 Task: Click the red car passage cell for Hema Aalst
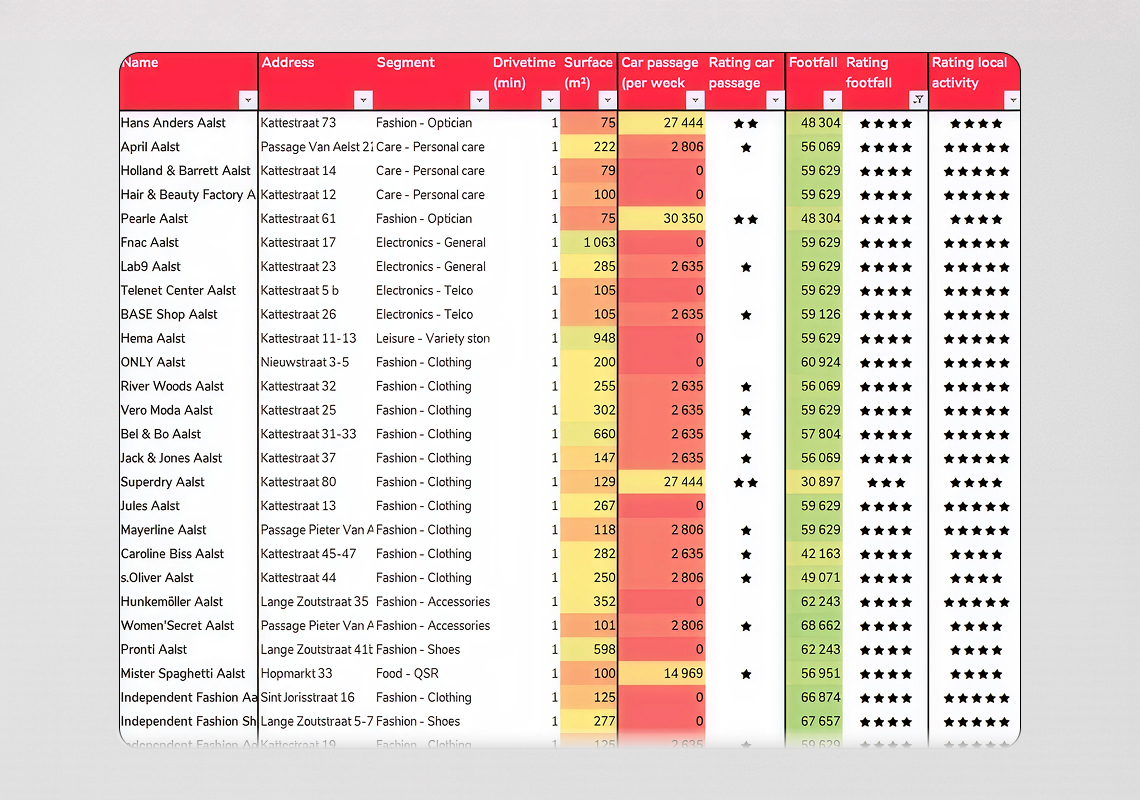[x=661, y=339]
